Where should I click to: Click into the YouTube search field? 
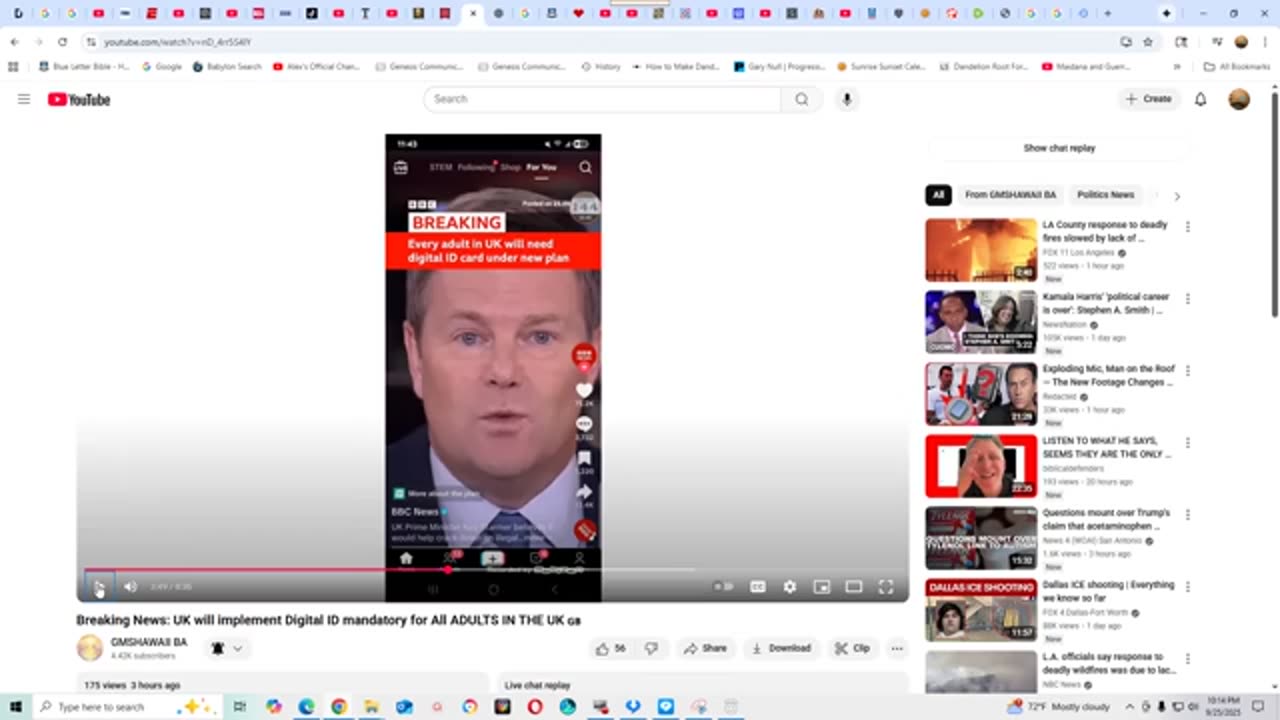[602, 99]
